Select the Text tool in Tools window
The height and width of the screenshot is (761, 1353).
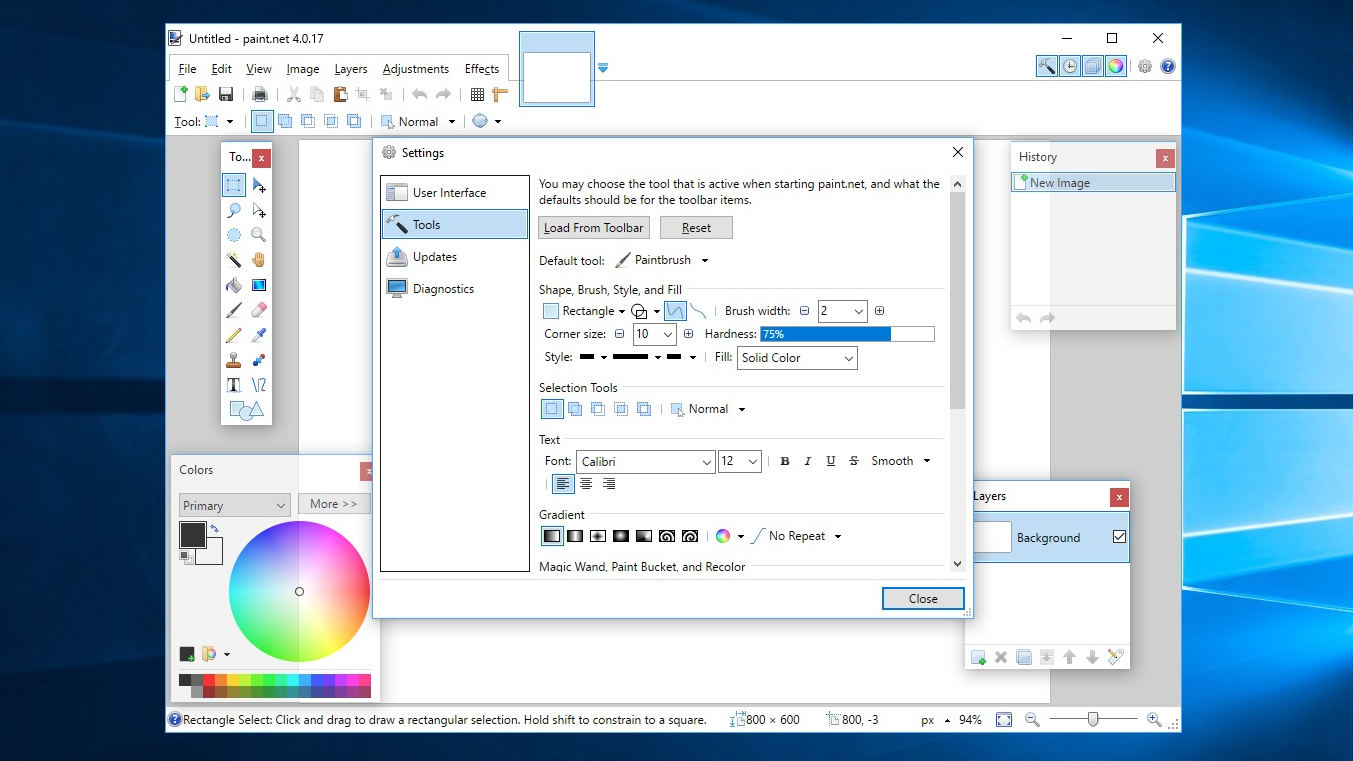click(233, 385)
